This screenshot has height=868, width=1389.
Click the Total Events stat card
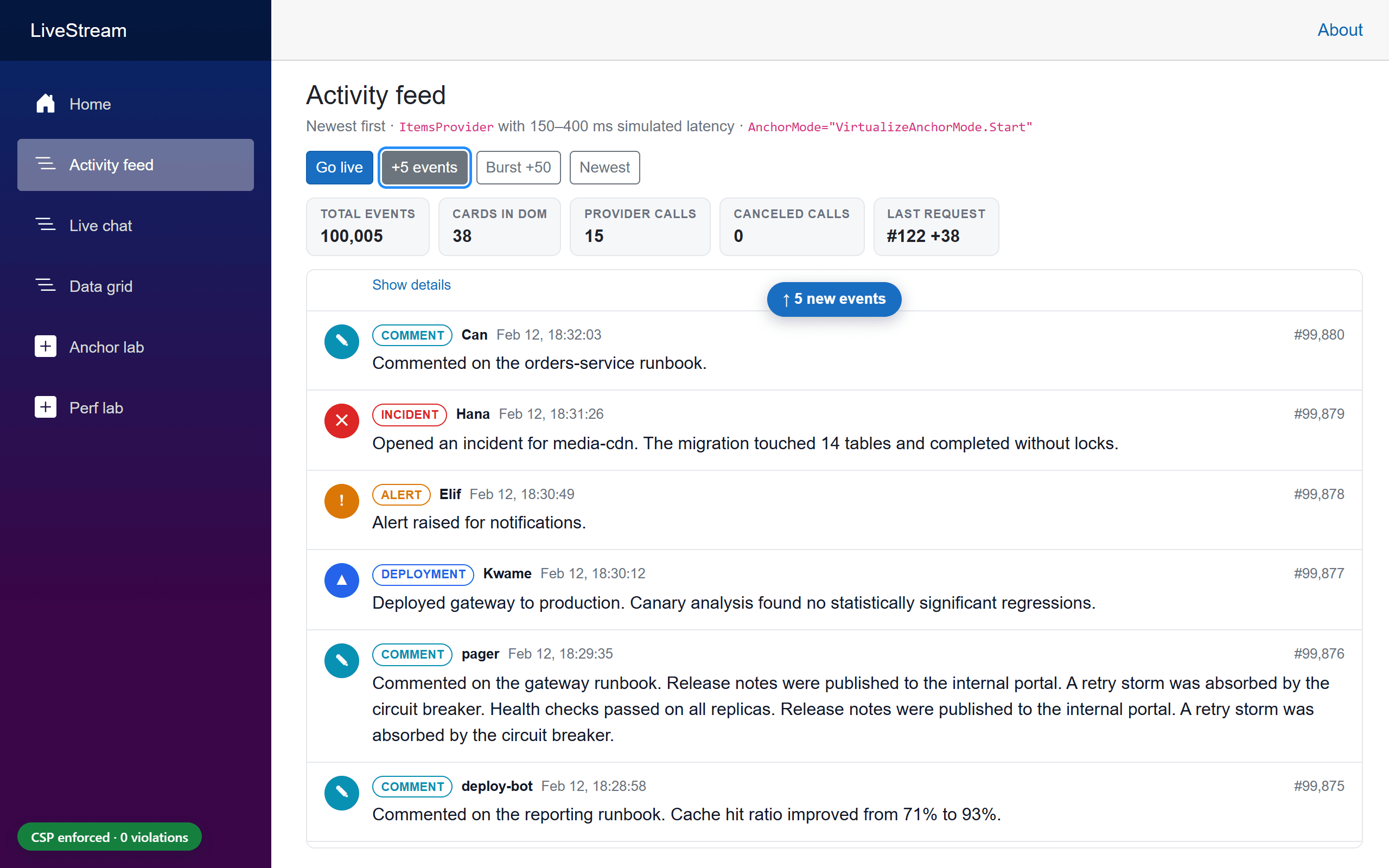point(368,227)
